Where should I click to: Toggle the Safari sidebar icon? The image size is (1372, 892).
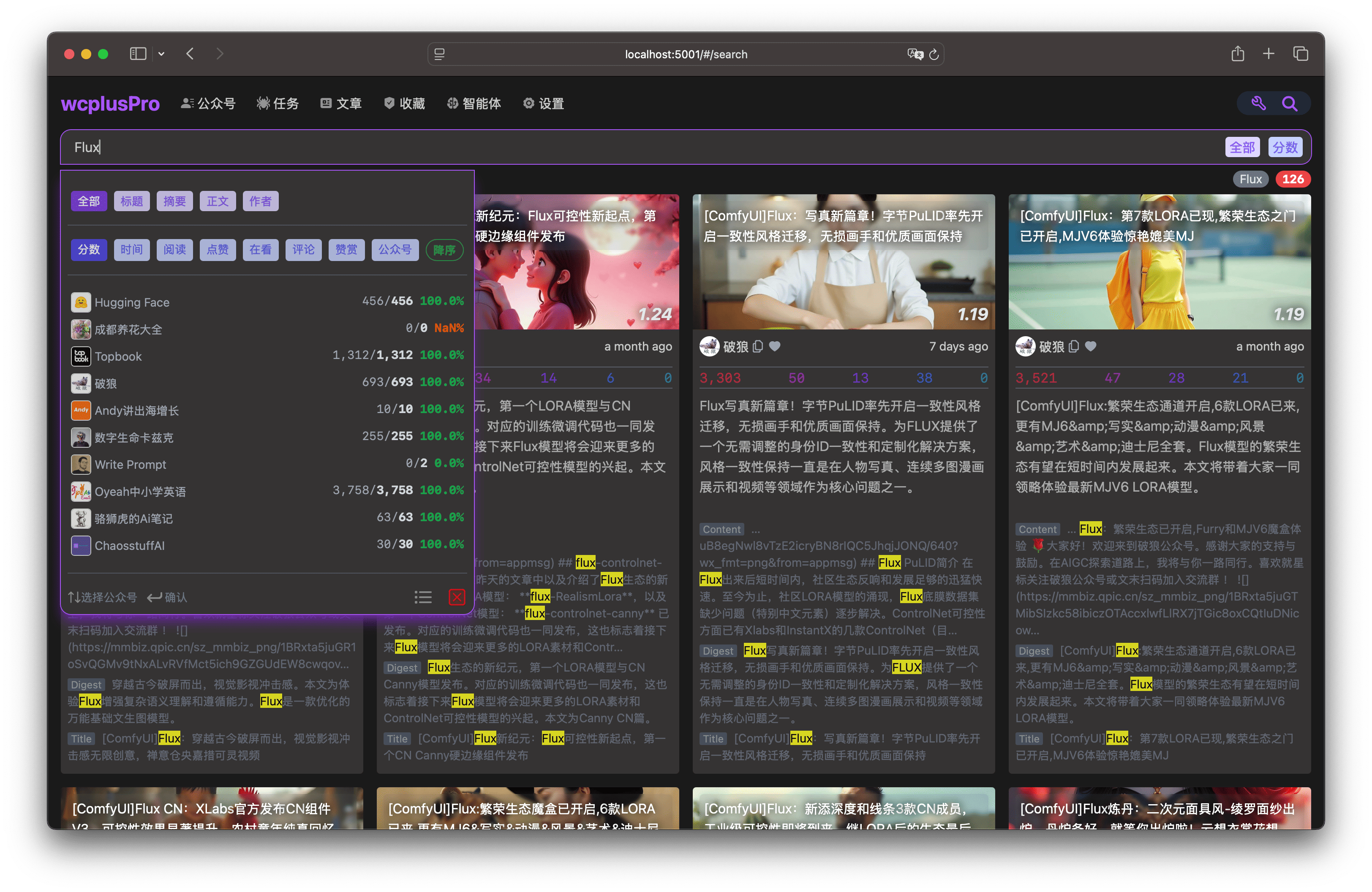click(138, 54)
